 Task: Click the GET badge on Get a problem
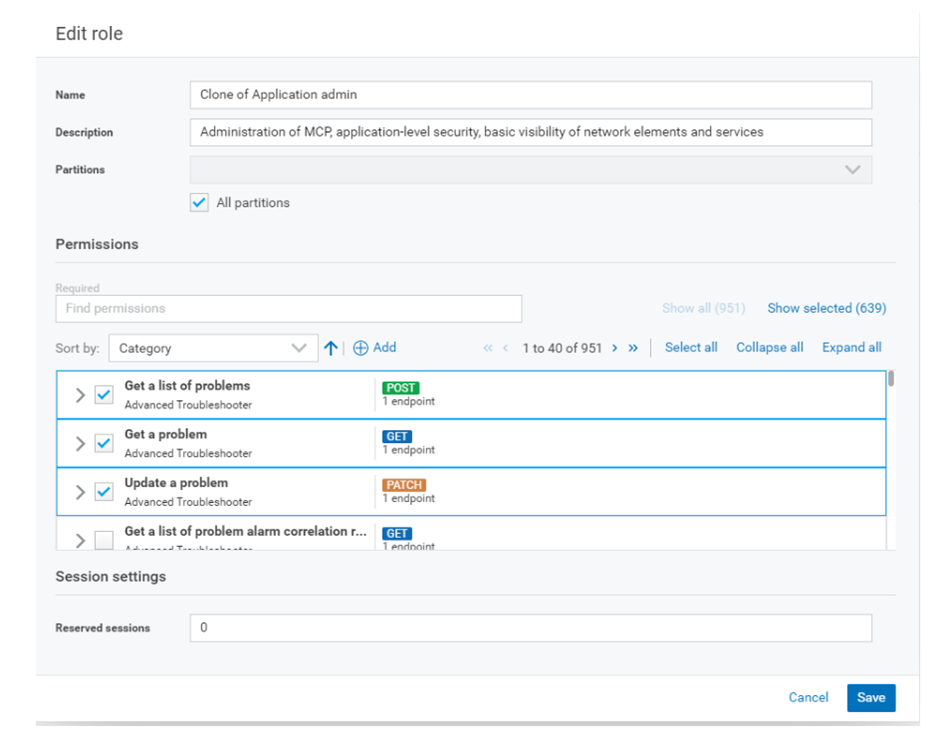396,436
